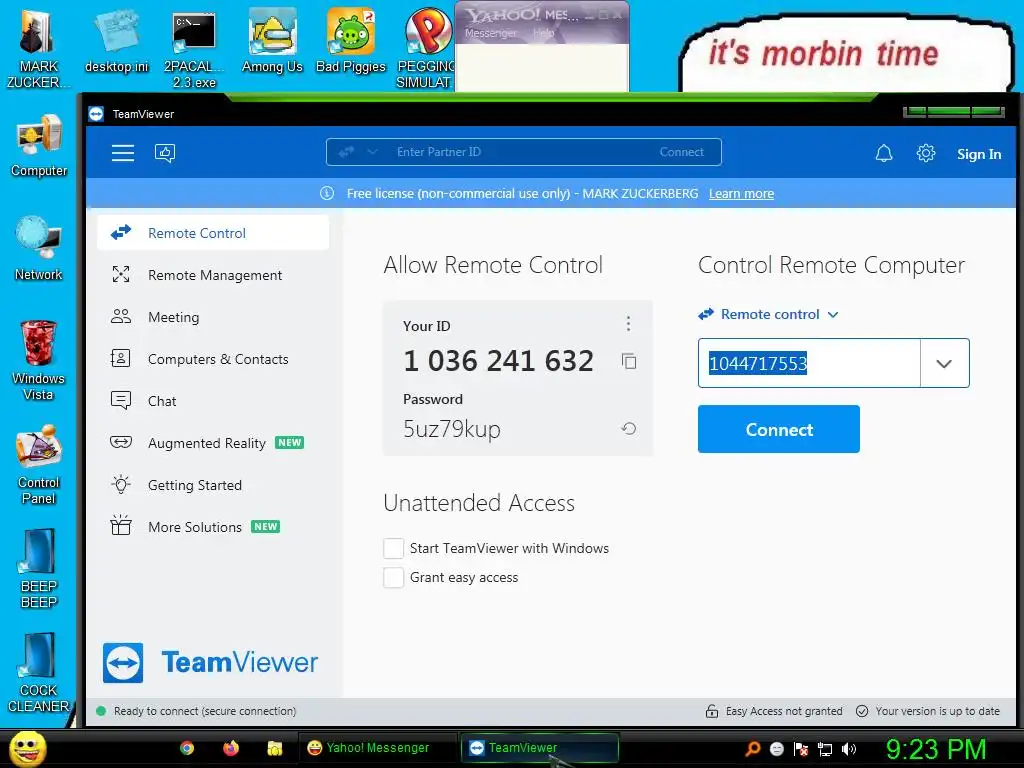
Task: Click the Learn more link
Action: 741,193
